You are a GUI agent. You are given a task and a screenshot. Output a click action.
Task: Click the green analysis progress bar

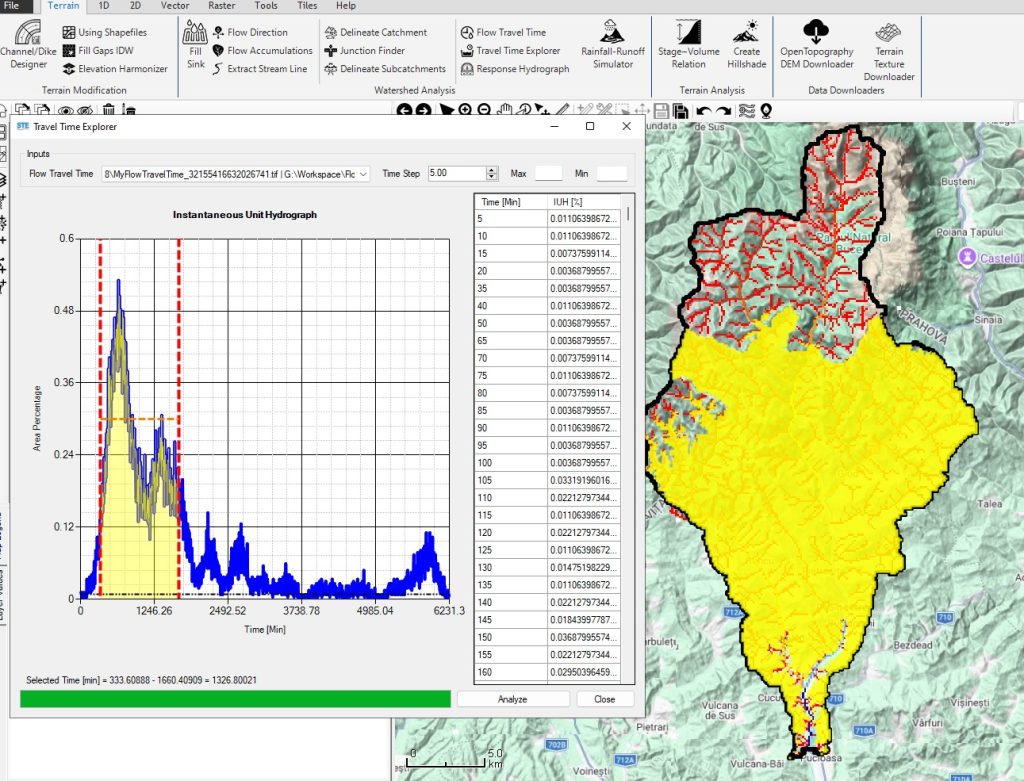pyautogui.click(x=235, y=699)
